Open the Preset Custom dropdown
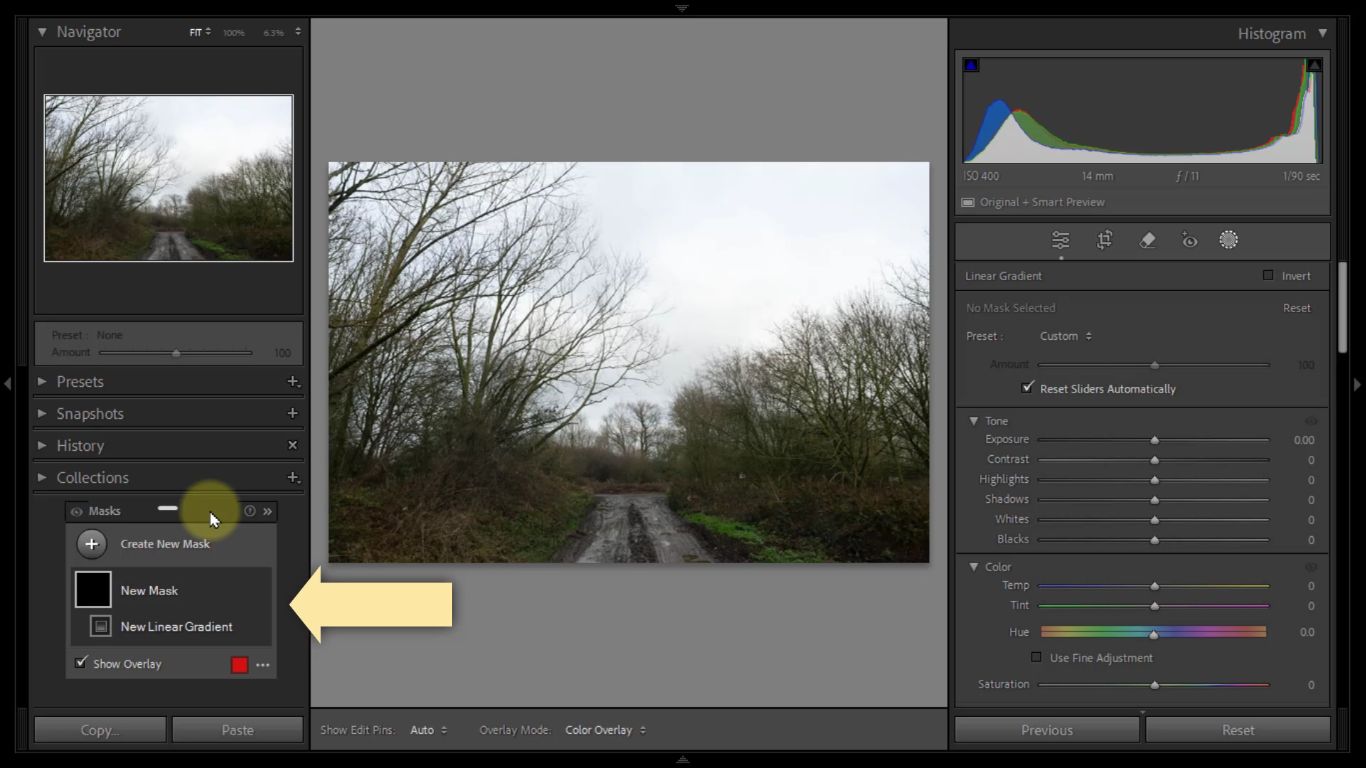Viewport: 1366px width, 768px height. click(1065, 336)
